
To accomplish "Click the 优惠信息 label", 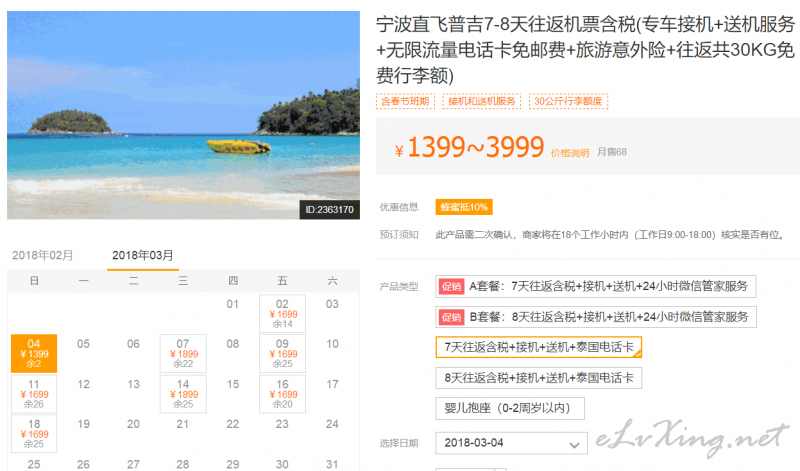I will [x=399, y=207].
